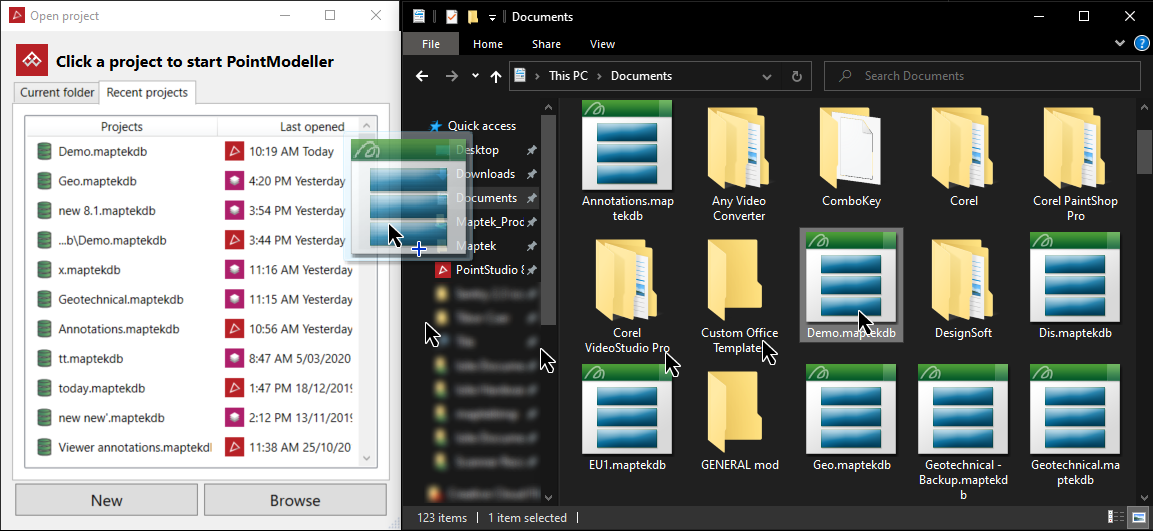
Task: Go up one folder level arrow
Action: pyautogui.click(x=497, y=76)
